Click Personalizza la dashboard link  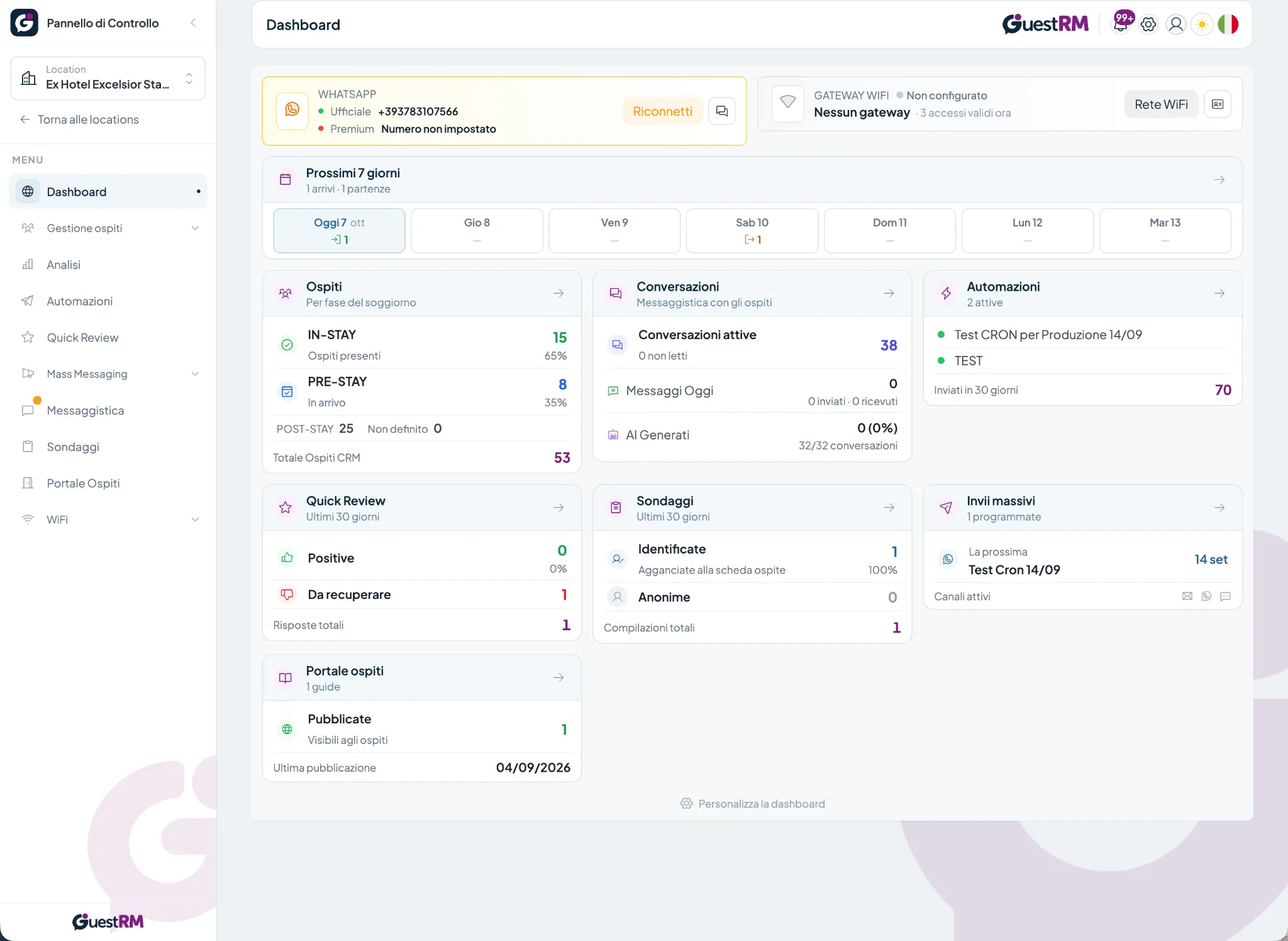coord(752,804)
